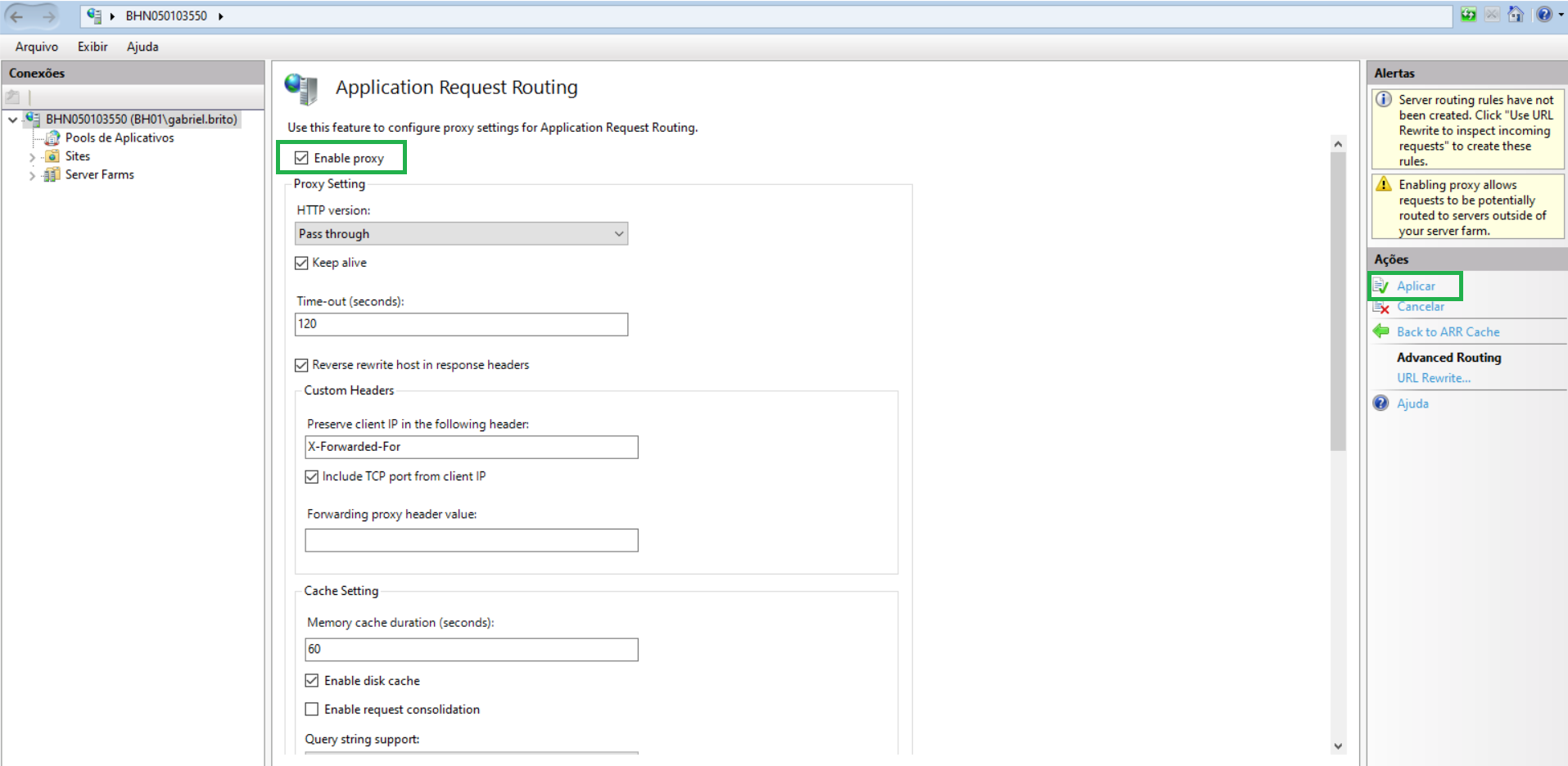Click BHN050103550 in the address bar
This screenshot has height=766, width=1568.
tap(166, 16)
